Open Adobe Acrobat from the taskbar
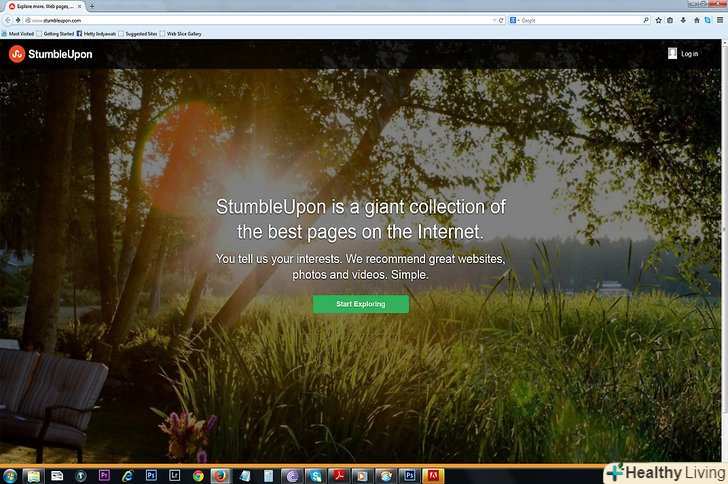728x484 pixels. point(339,476)
